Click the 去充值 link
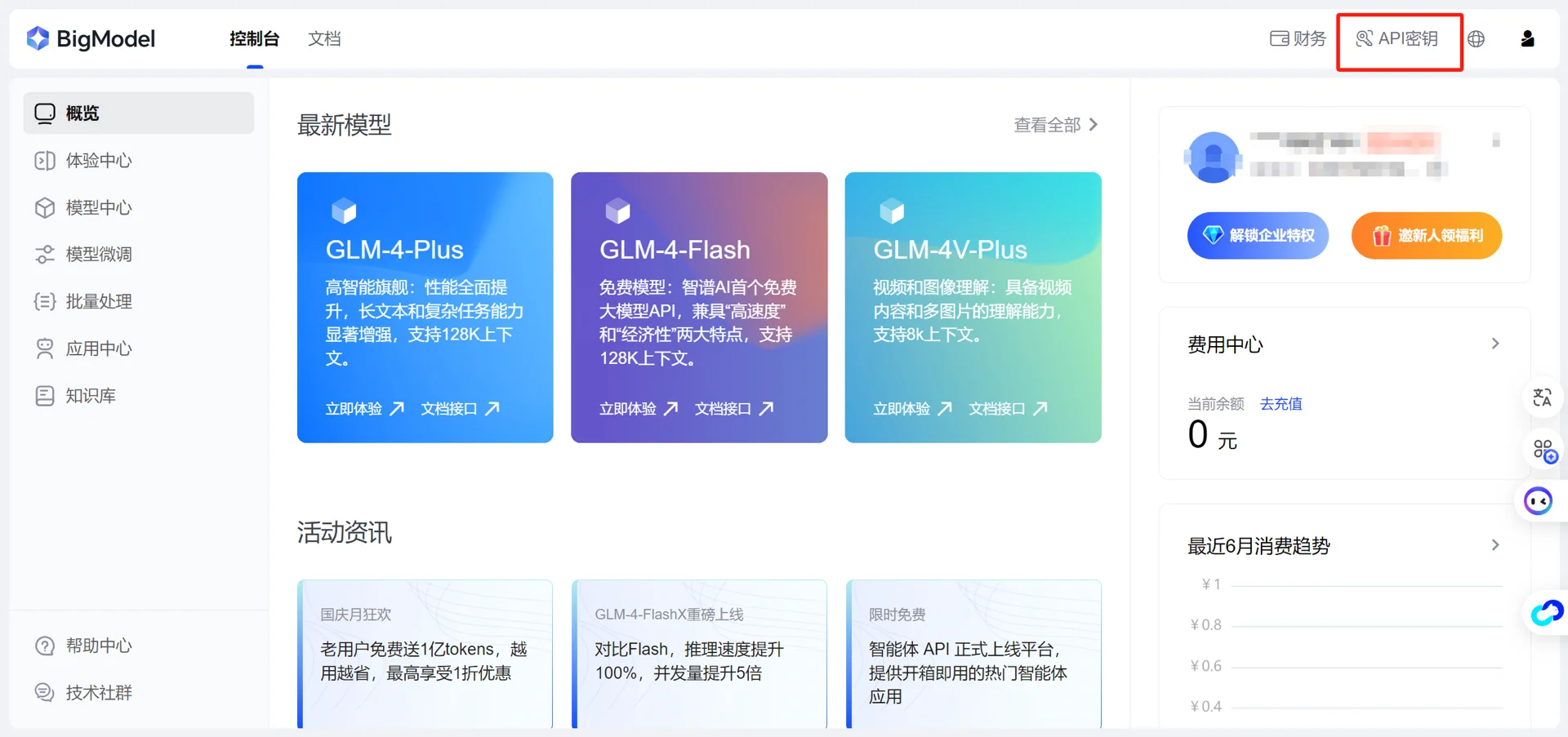Viewport: 1568px width, 737px height. [1281, 404]
